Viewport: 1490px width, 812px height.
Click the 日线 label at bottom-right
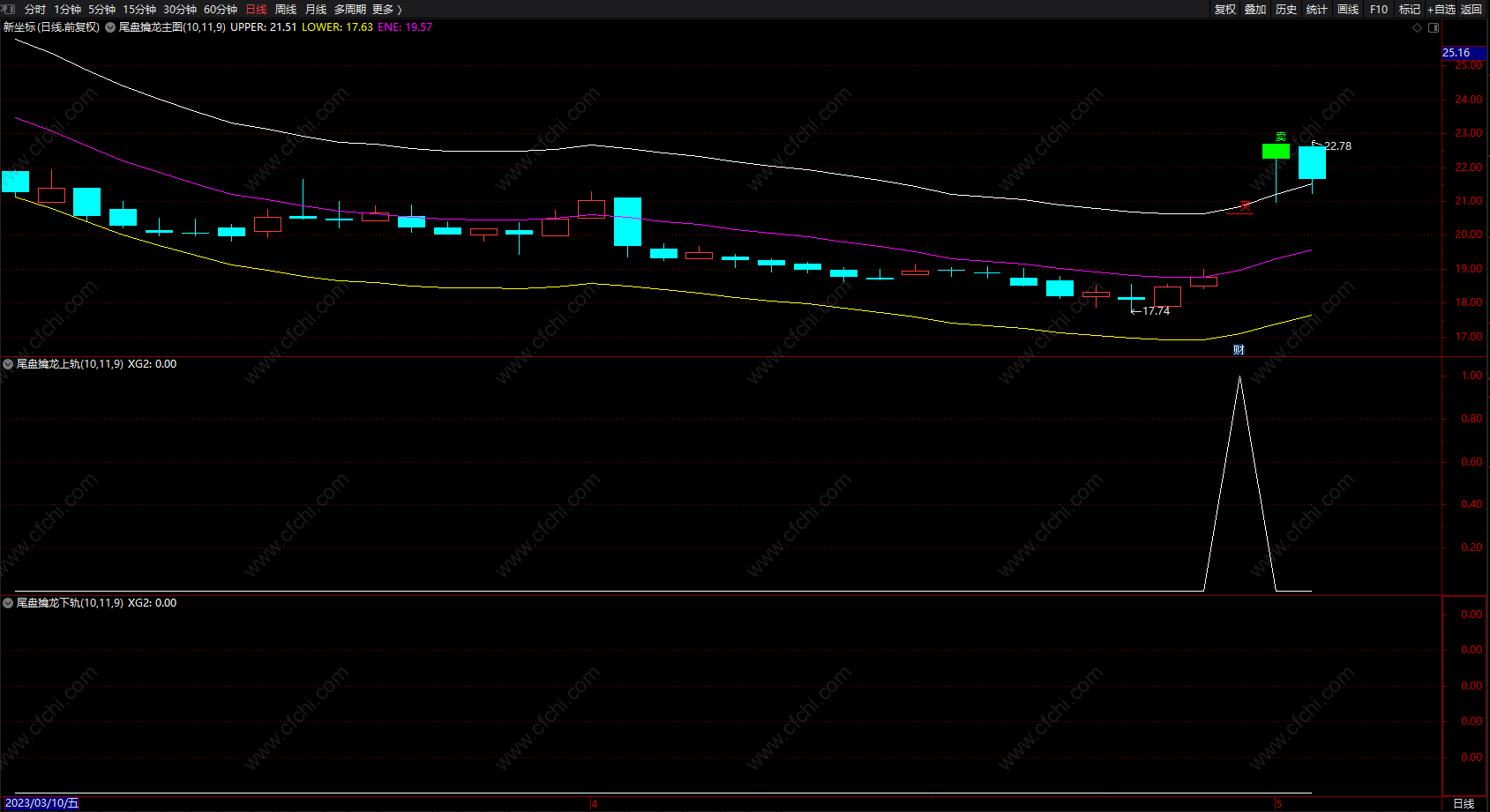pos(1464,803)
